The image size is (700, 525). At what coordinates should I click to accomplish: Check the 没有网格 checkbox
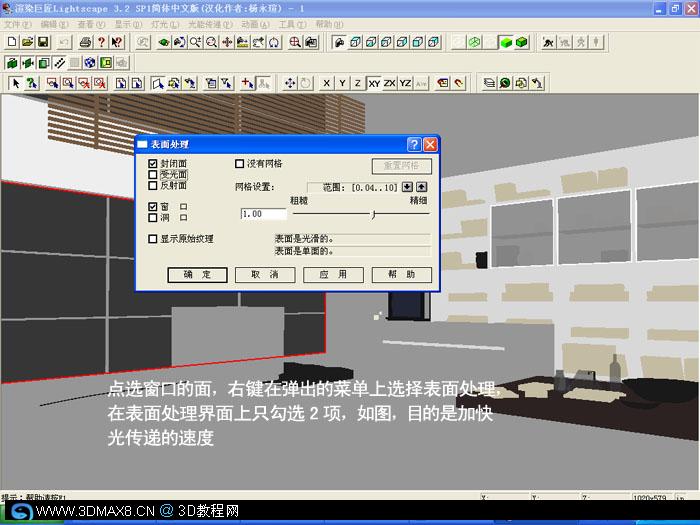click(239, 164)
